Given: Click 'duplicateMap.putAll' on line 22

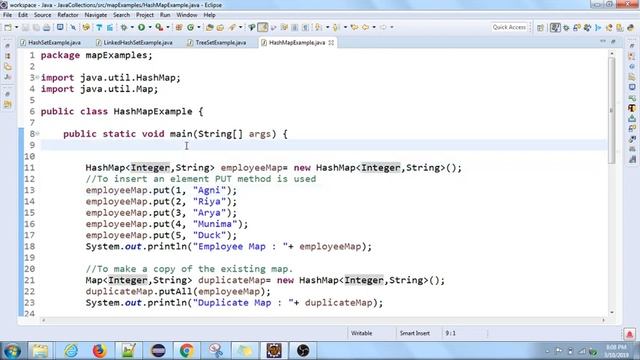Looking at the screenshot, I should click(x=139, y=291).
